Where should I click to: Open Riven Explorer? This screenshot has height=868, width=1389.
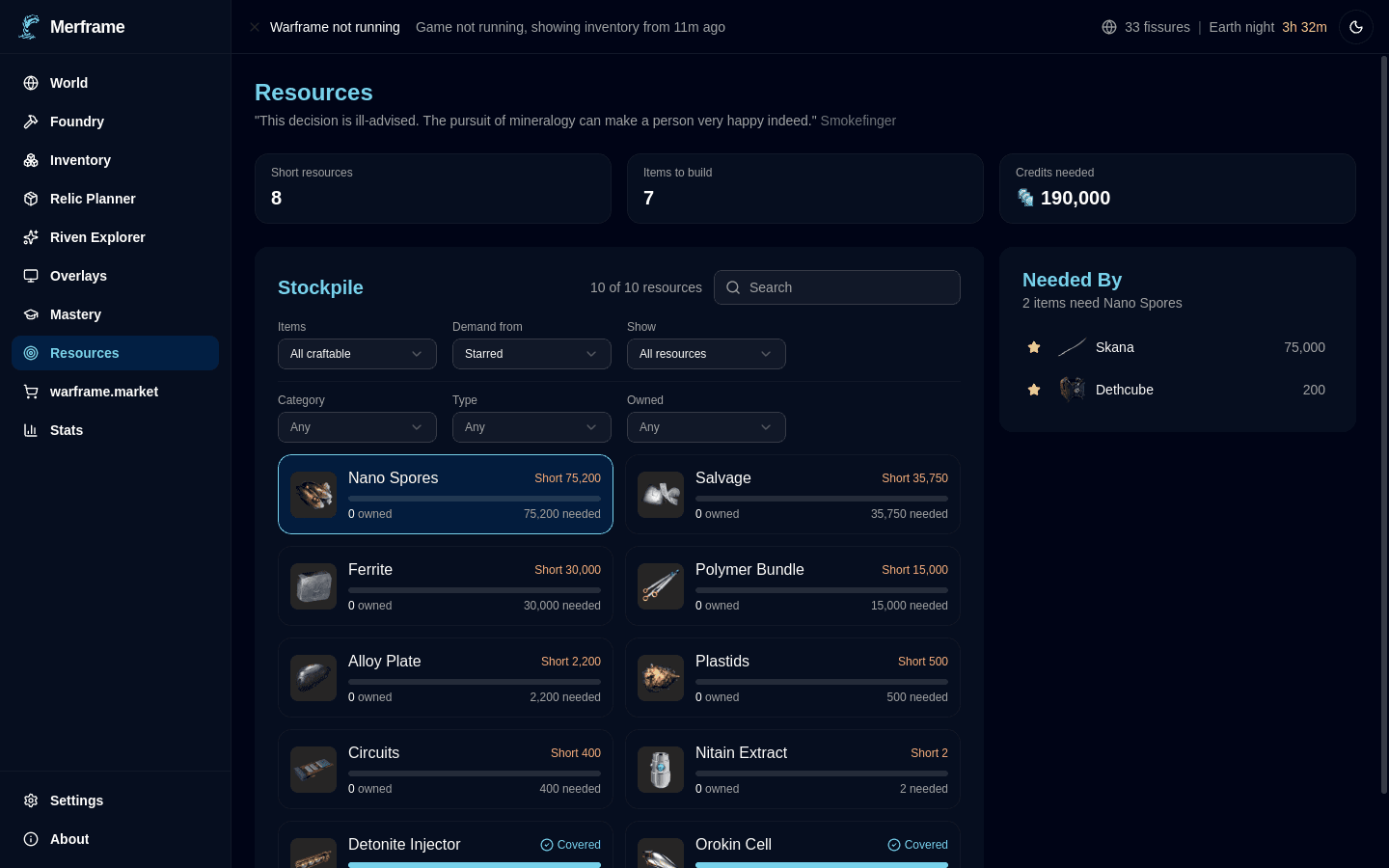pyautogui.click(x=115, y=237)
